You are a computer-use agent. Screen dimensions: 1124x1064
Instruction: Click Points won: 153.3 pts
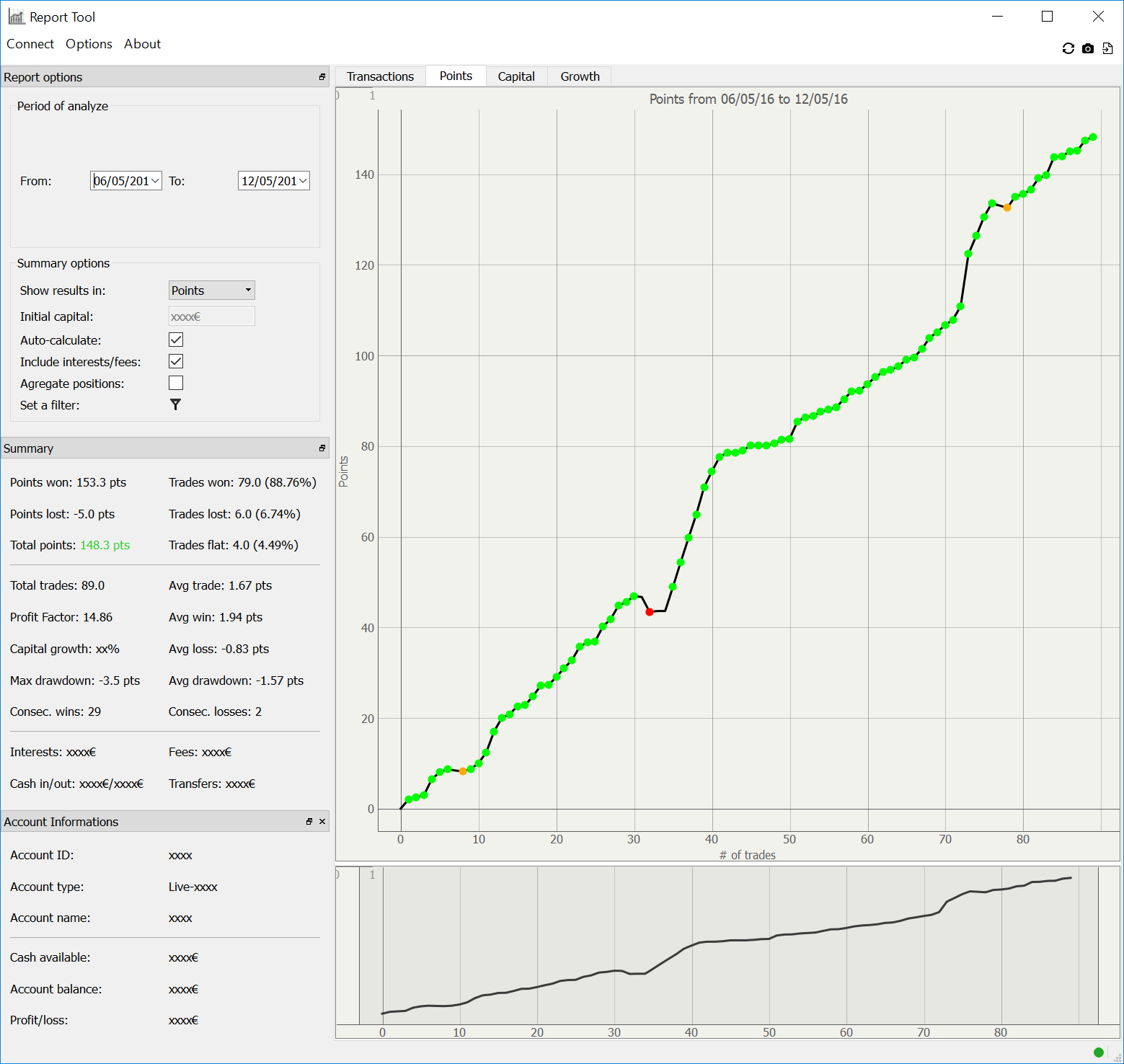point(68,482)
